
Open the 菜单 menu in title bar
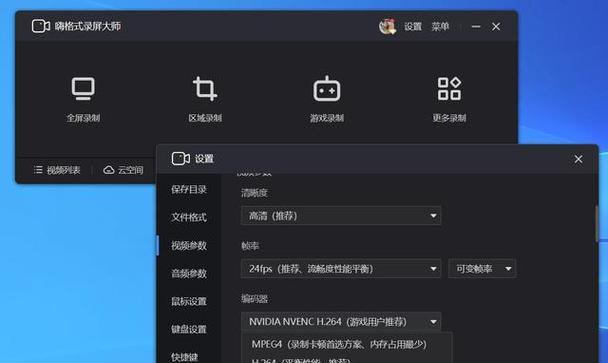(x=440, y=26)
